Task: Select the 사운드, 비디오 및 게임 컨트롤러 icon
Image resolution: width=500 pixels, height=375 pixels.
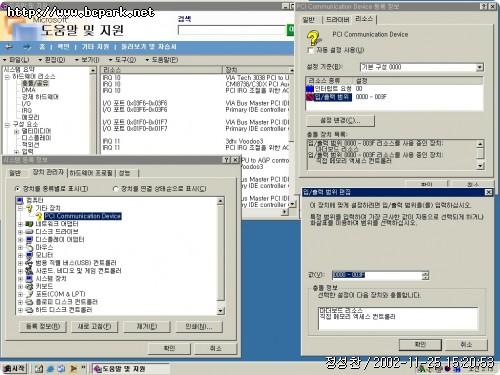Action: pyautogui.click(x=29, y=271)
